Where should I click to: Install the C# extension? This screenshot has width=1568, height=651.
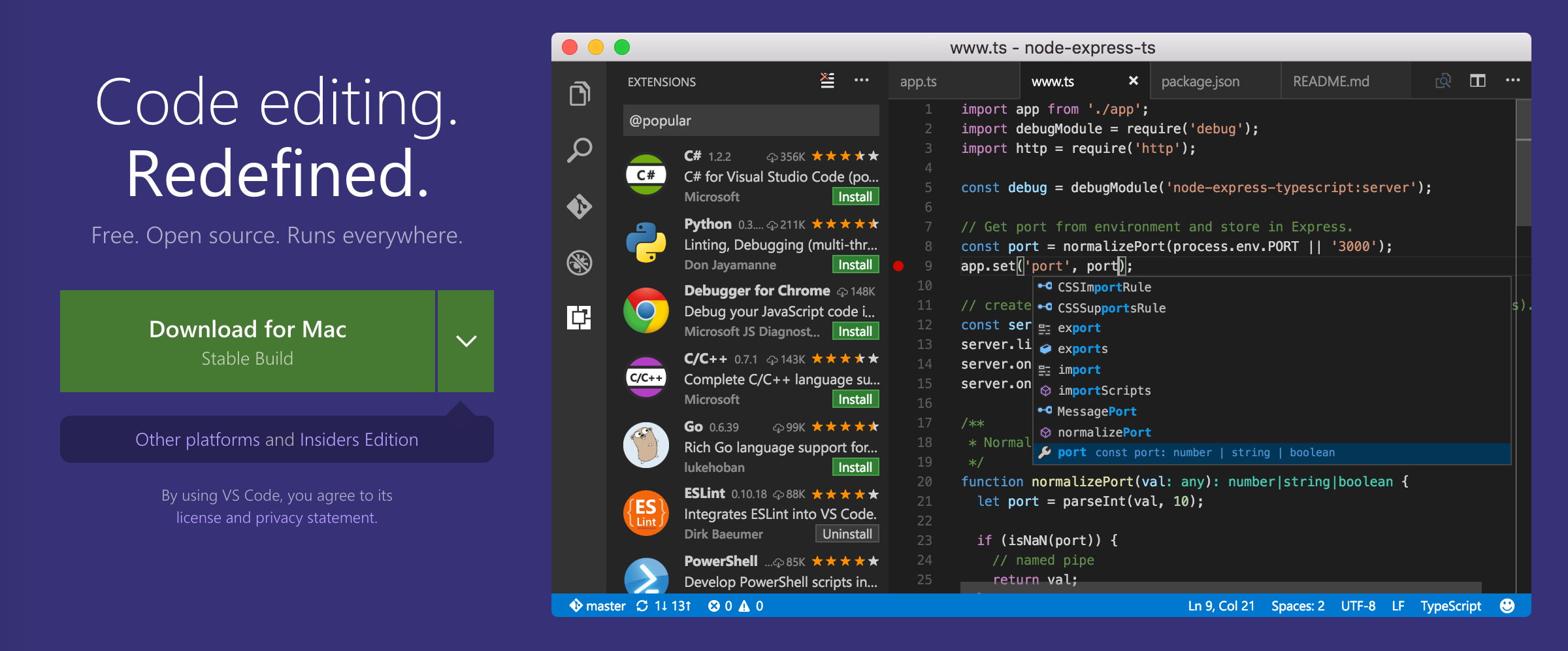tap(855, 197)
